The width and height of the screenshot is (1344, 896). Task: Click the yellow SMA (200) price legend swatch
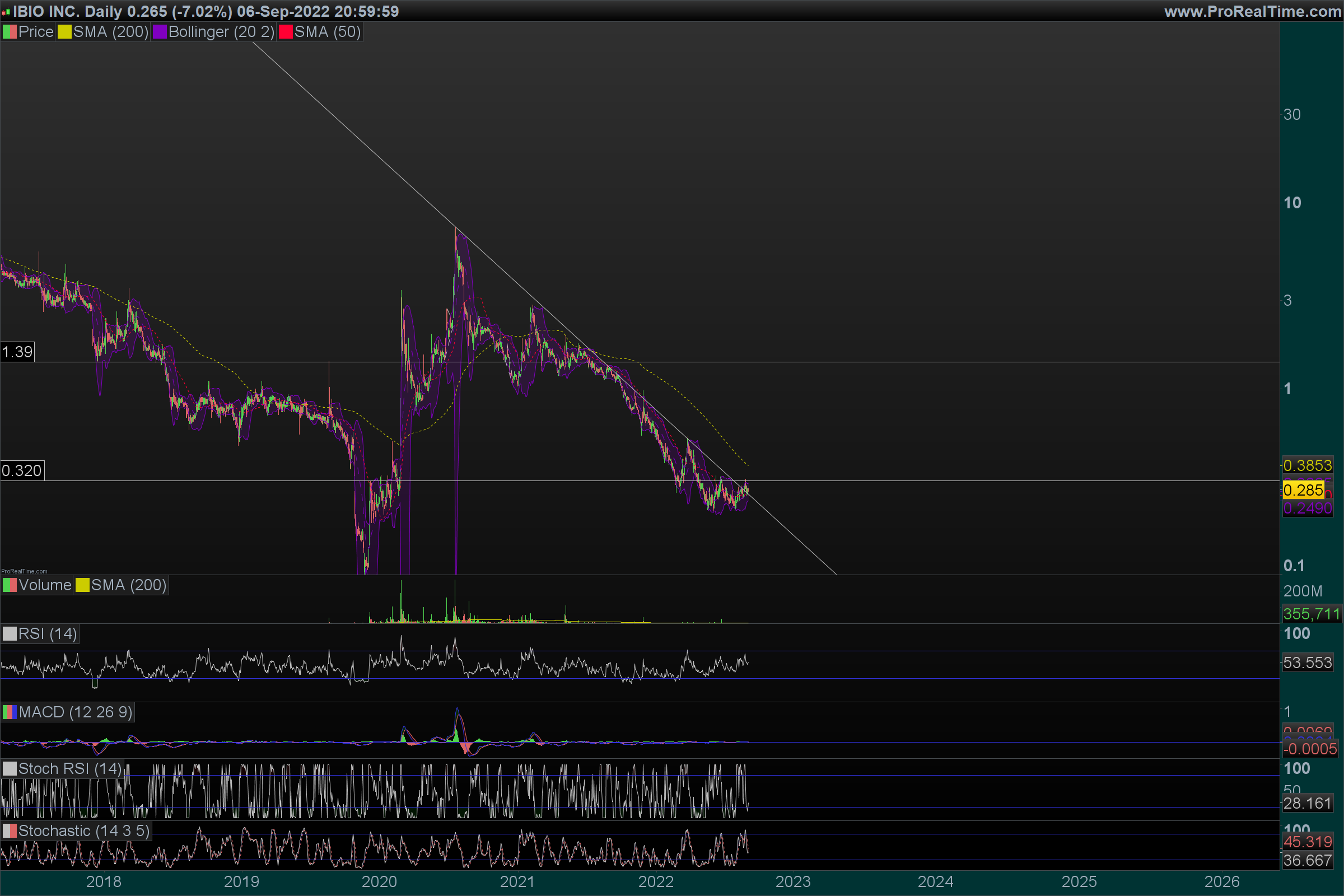click(64, 32)
